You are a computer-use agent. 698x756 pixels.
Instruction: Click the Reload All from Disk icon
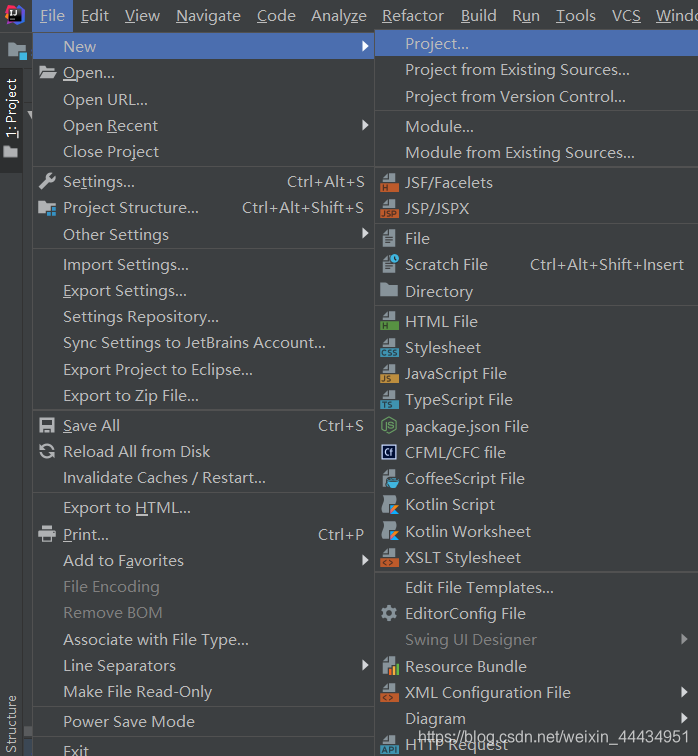pos(47,451)
